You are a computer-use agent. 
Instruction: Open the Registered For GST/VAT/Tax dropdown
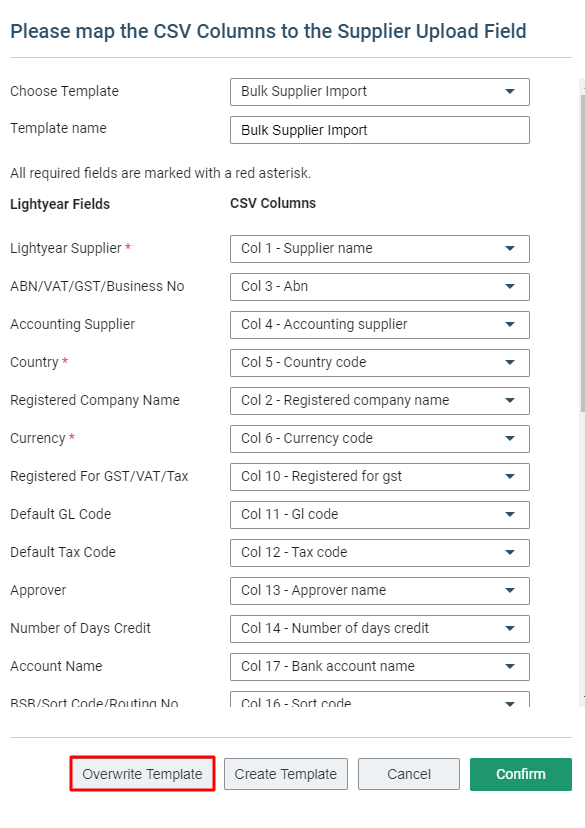(x=380, y=477)
